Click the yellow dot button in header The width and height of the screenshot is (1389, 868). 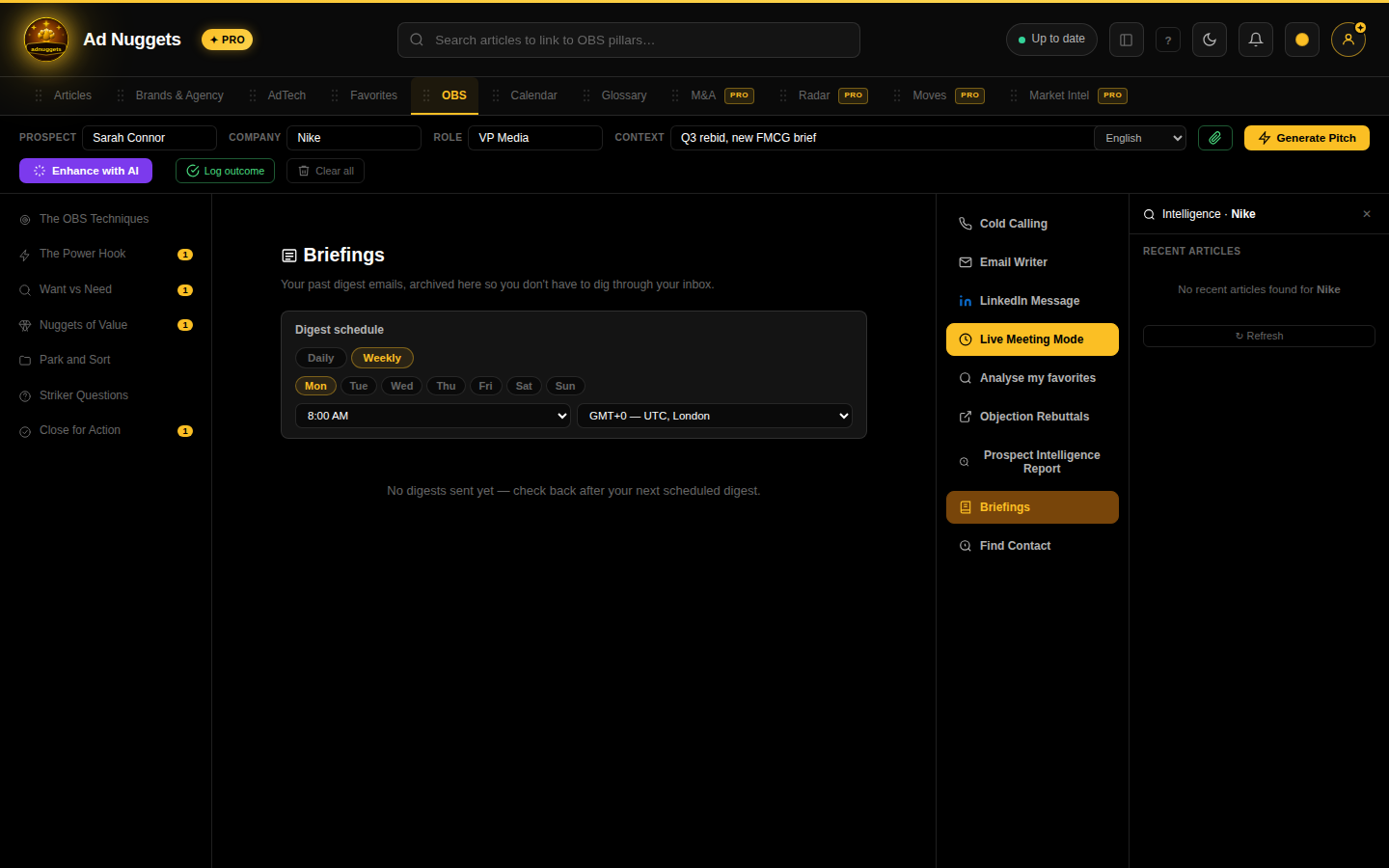[1302, 40]
